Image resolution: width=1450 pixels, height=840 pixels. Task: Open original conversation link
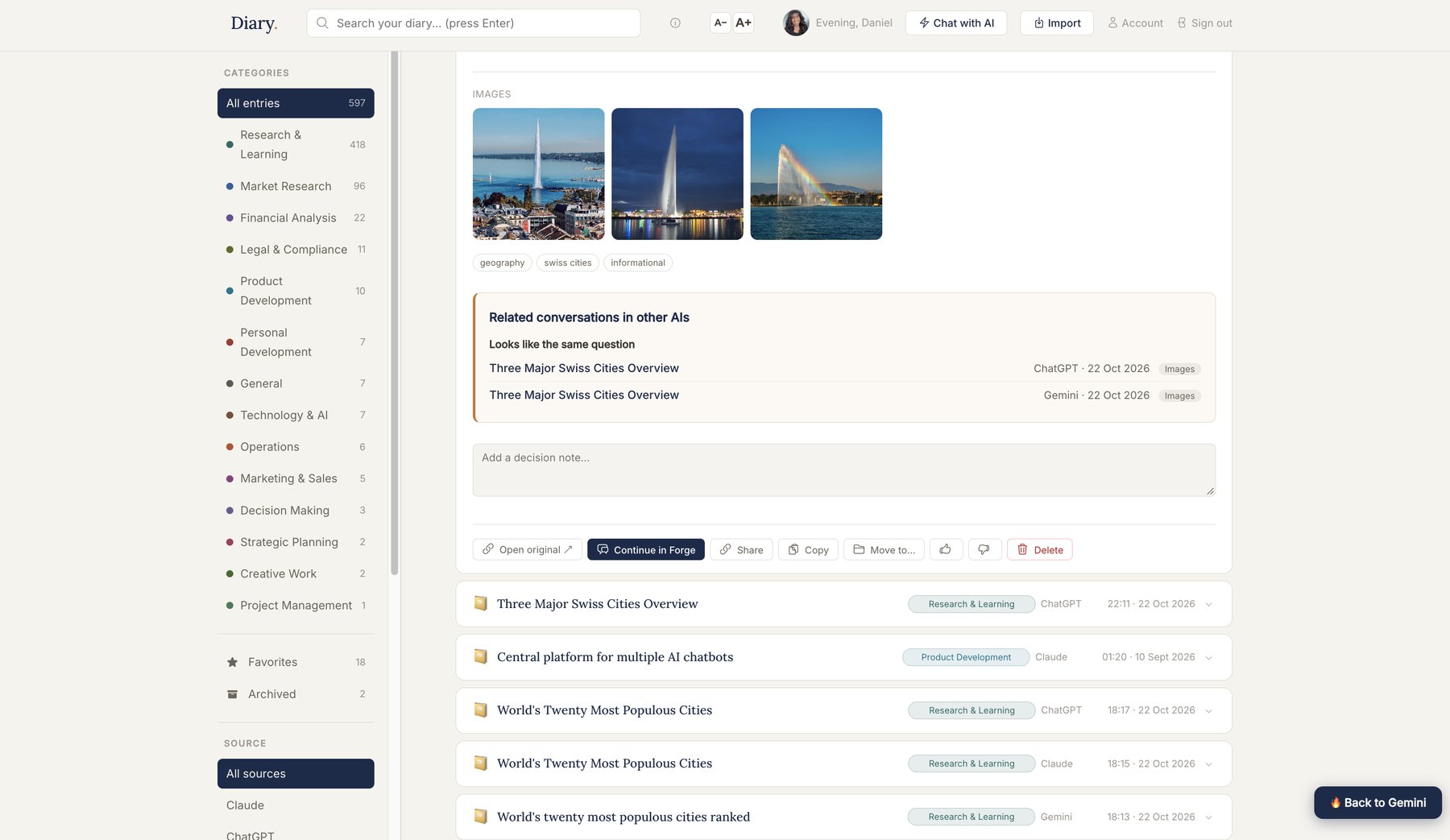point(528,549)
